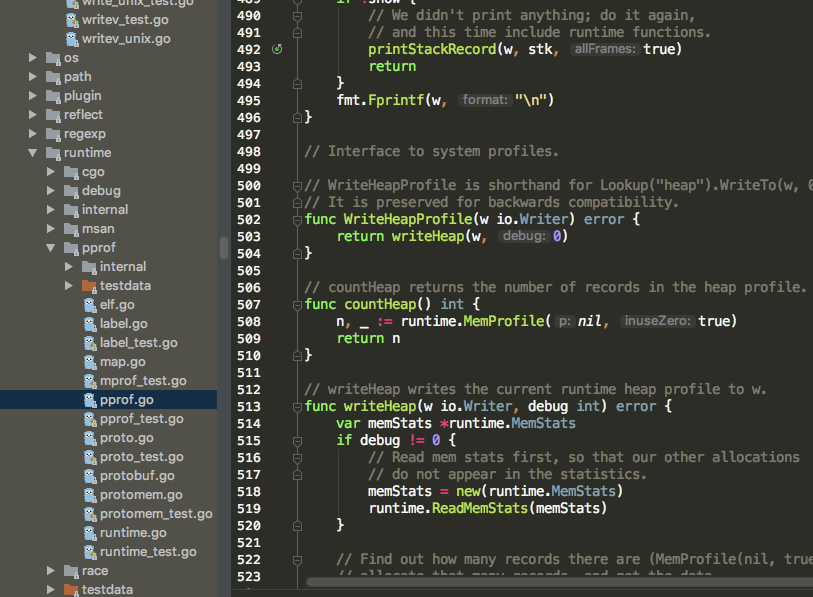Select the race folder icon
The height and width of the screenshot is (597, 813).
[x=71, y=571]
